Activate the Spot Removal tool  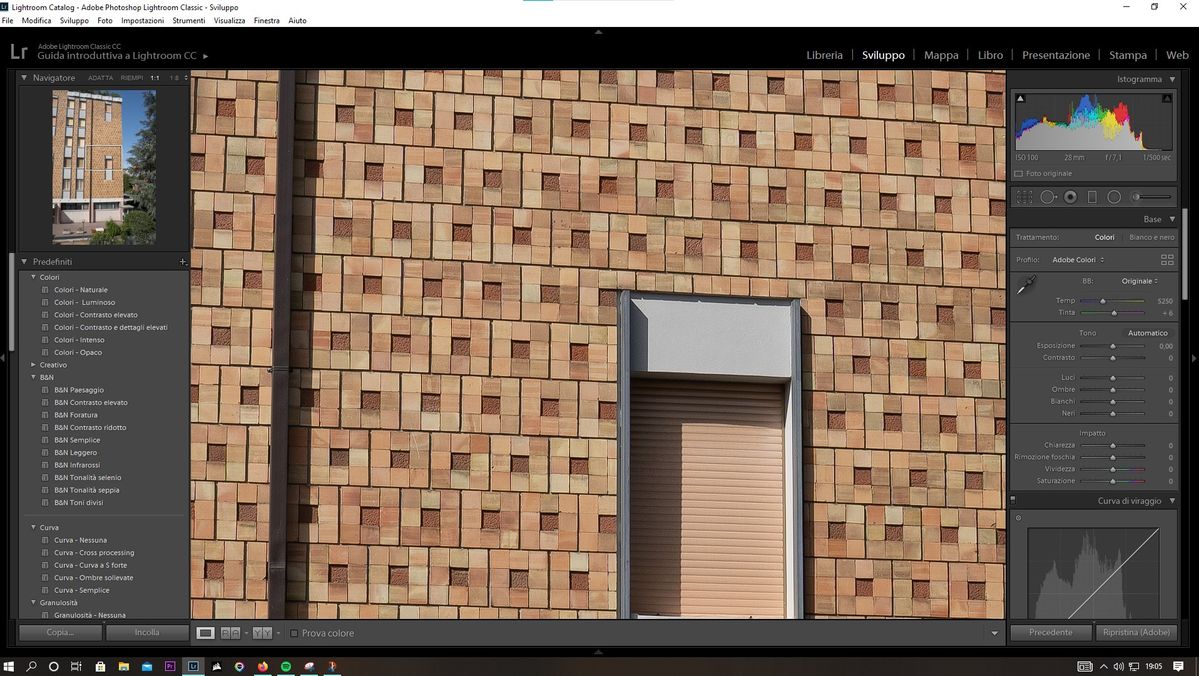[1047, 197]
